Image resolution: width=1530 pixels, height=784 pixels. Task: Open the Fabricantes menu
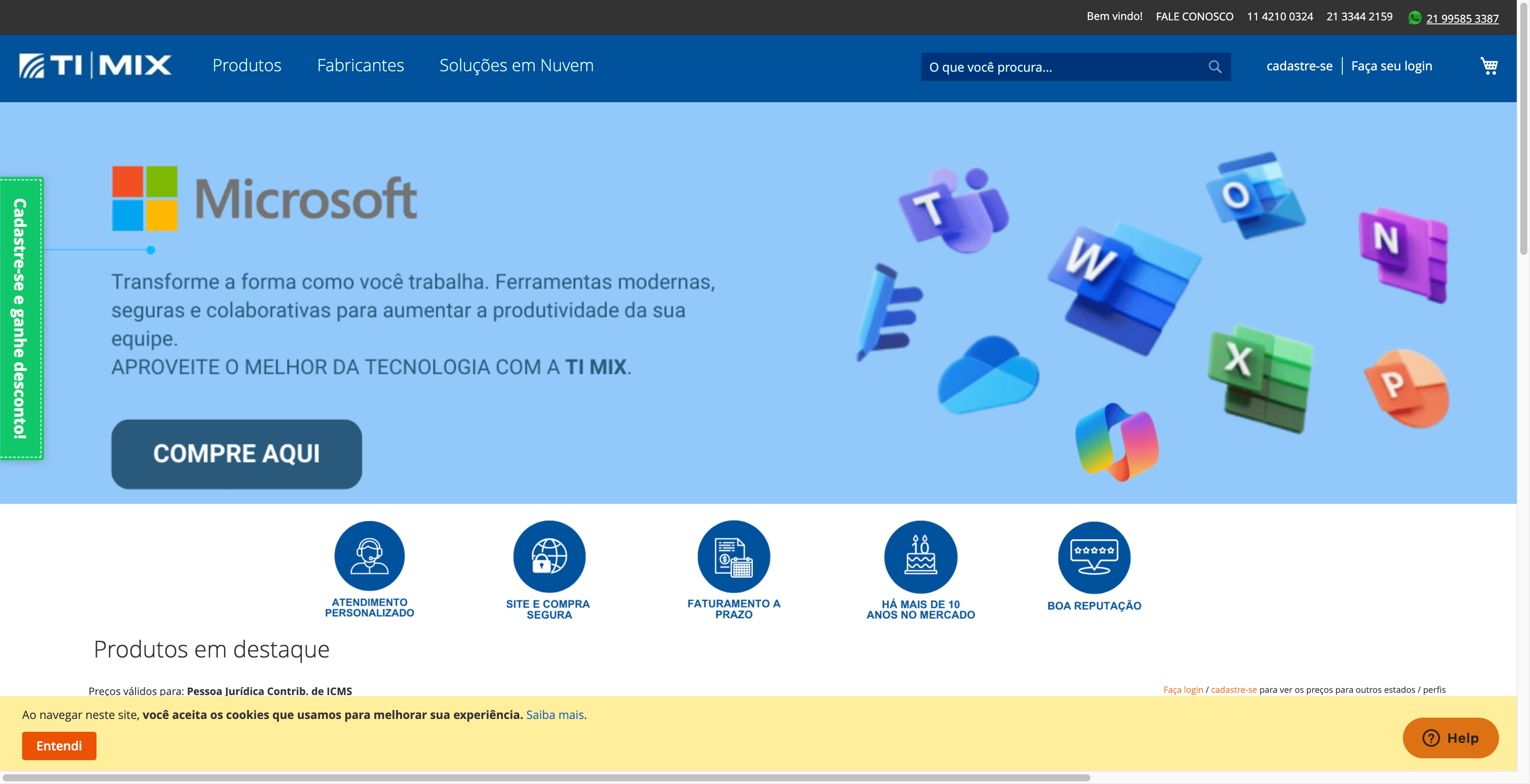(360, 65)
